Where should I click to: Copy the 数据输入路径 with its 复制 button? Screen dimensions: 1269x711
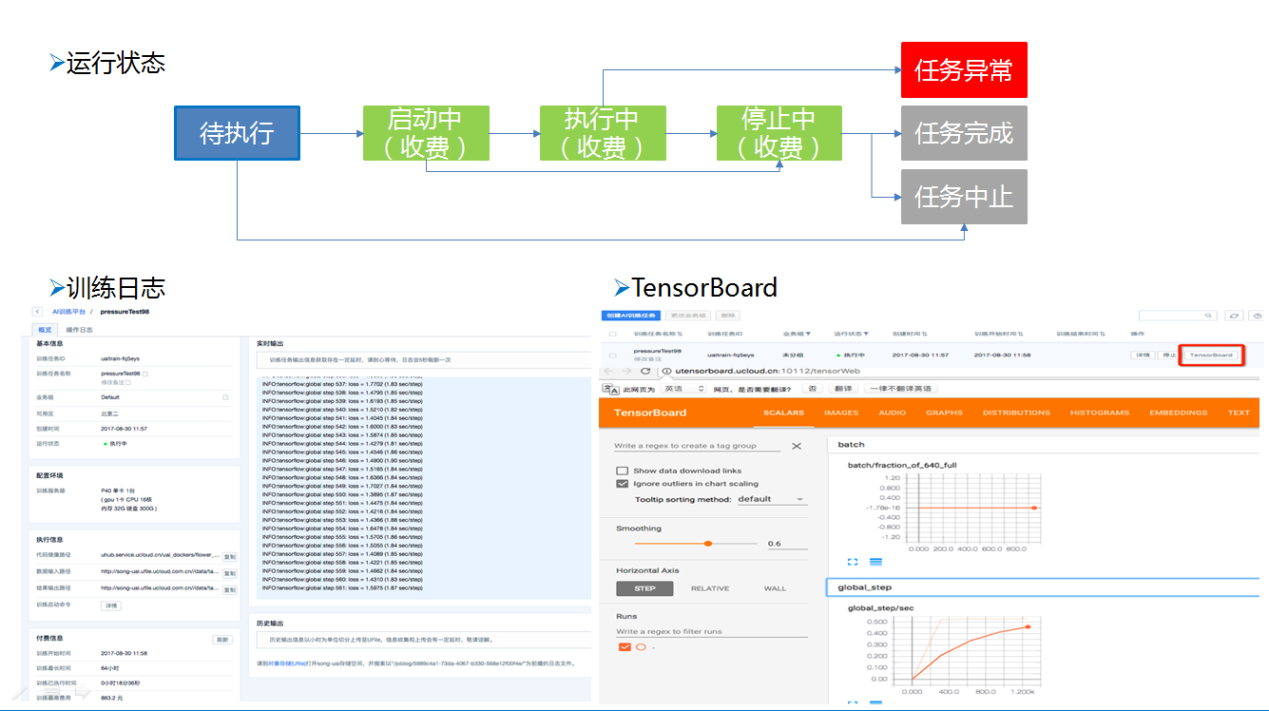pyautogui.click(x=229, y=573)
